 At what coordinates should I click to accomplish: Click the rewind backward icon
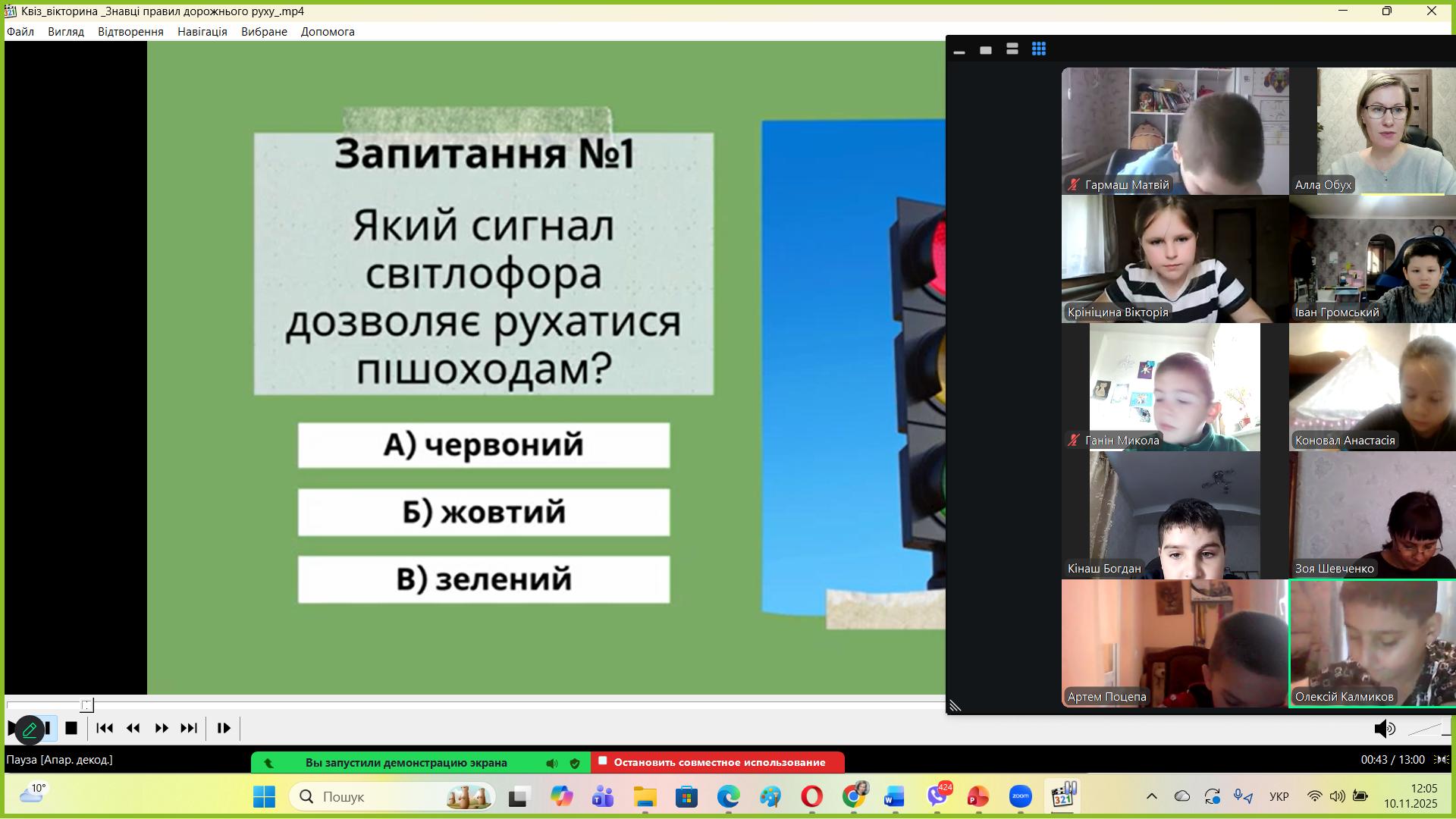click(x=133, y=728)
